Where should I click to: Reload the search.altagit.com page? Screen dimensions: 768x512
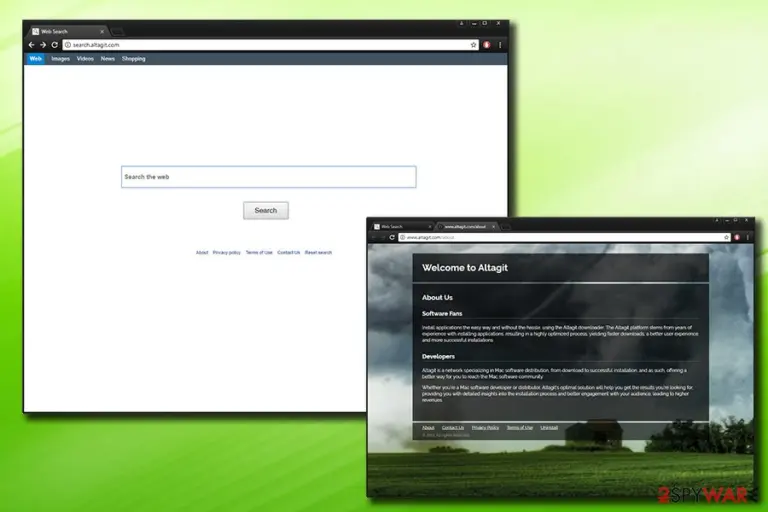[x=54, y=45]
